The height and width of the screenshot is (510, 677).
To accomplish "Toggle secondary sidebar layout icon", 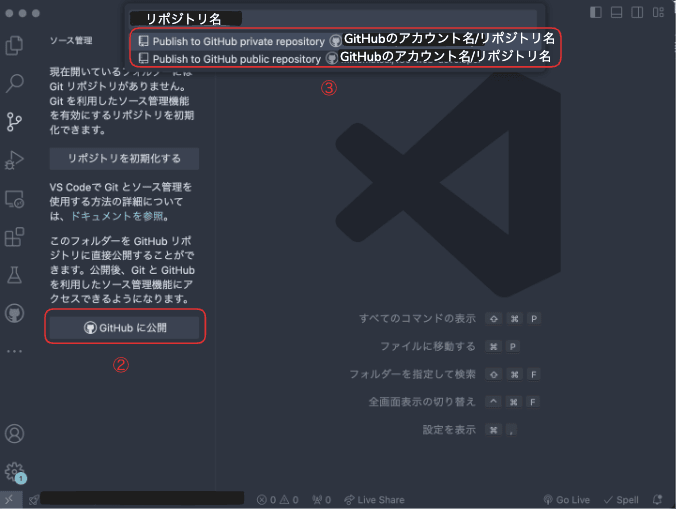I will click(x=637, y=12).
